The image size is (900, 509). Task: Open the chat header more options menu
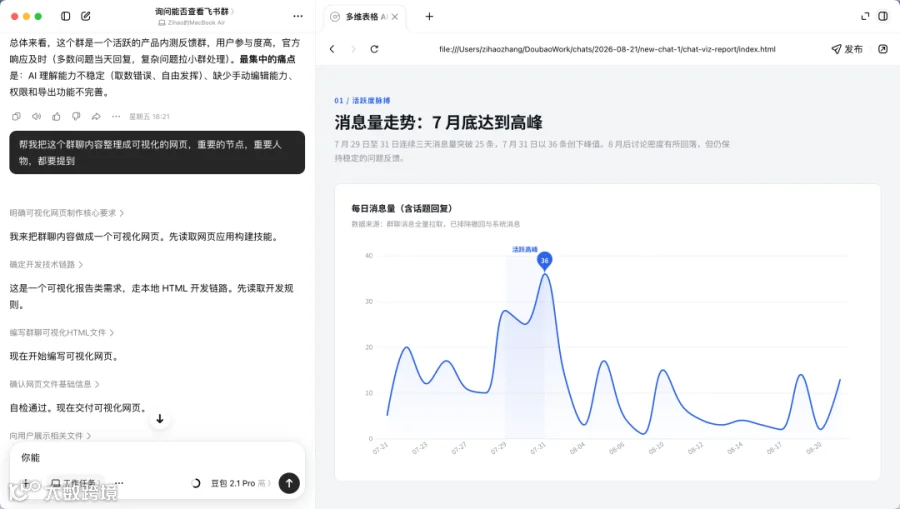coord(297,16)
